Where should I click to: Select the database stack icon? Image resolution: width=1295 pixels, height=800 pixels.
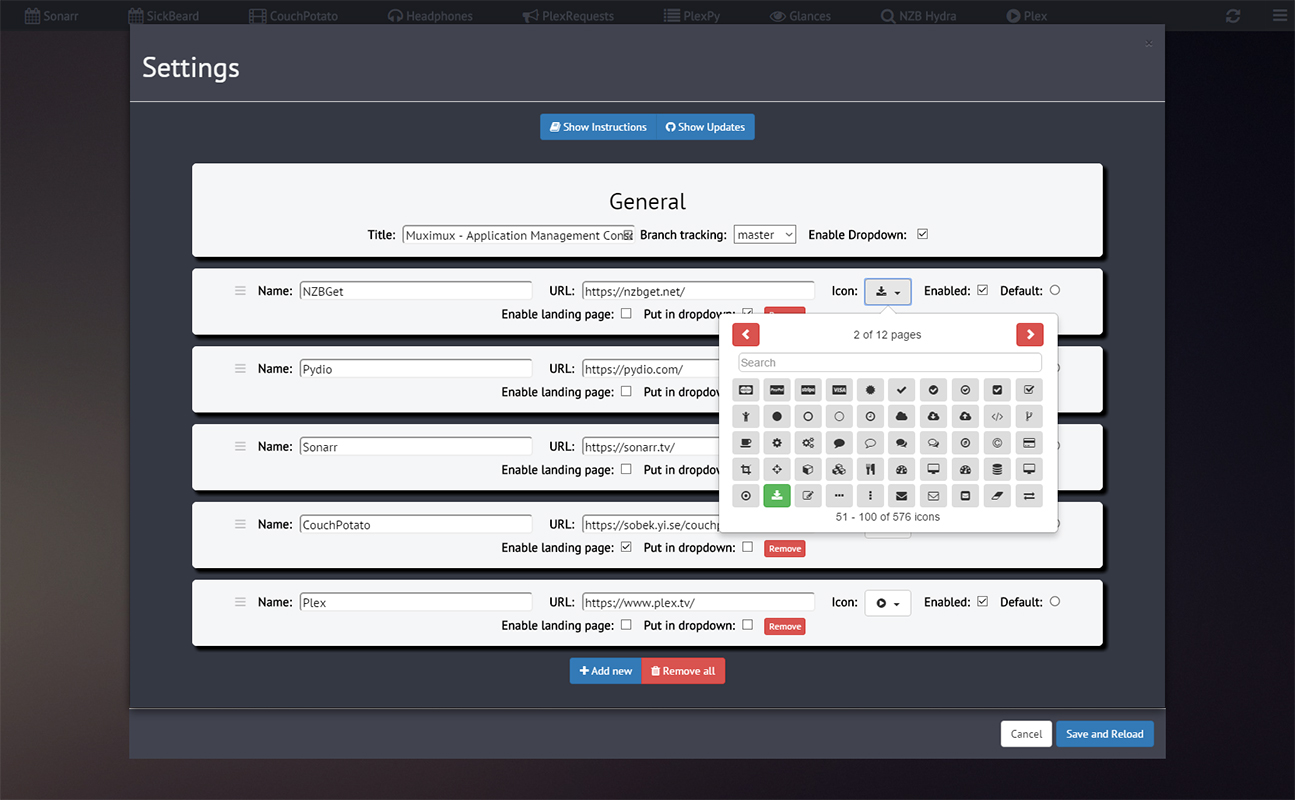pos(997,469)
